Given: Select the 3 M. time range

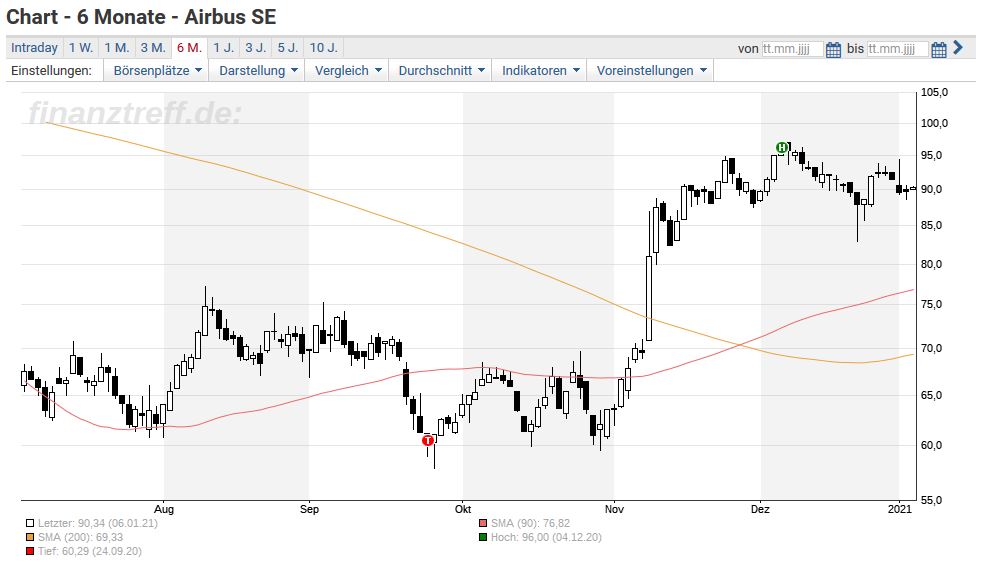Looking at the screenshot, I should (x=153, y=48).
